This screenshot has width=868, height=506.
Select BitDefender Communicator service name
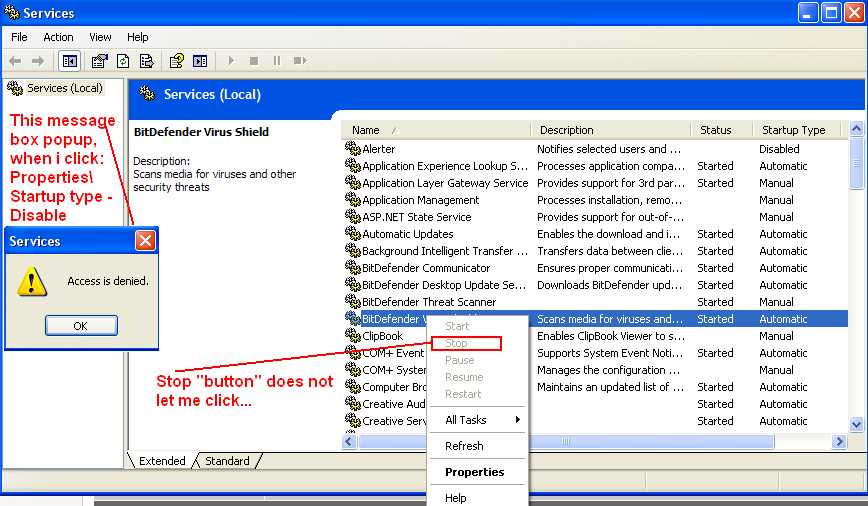(426, 268)
